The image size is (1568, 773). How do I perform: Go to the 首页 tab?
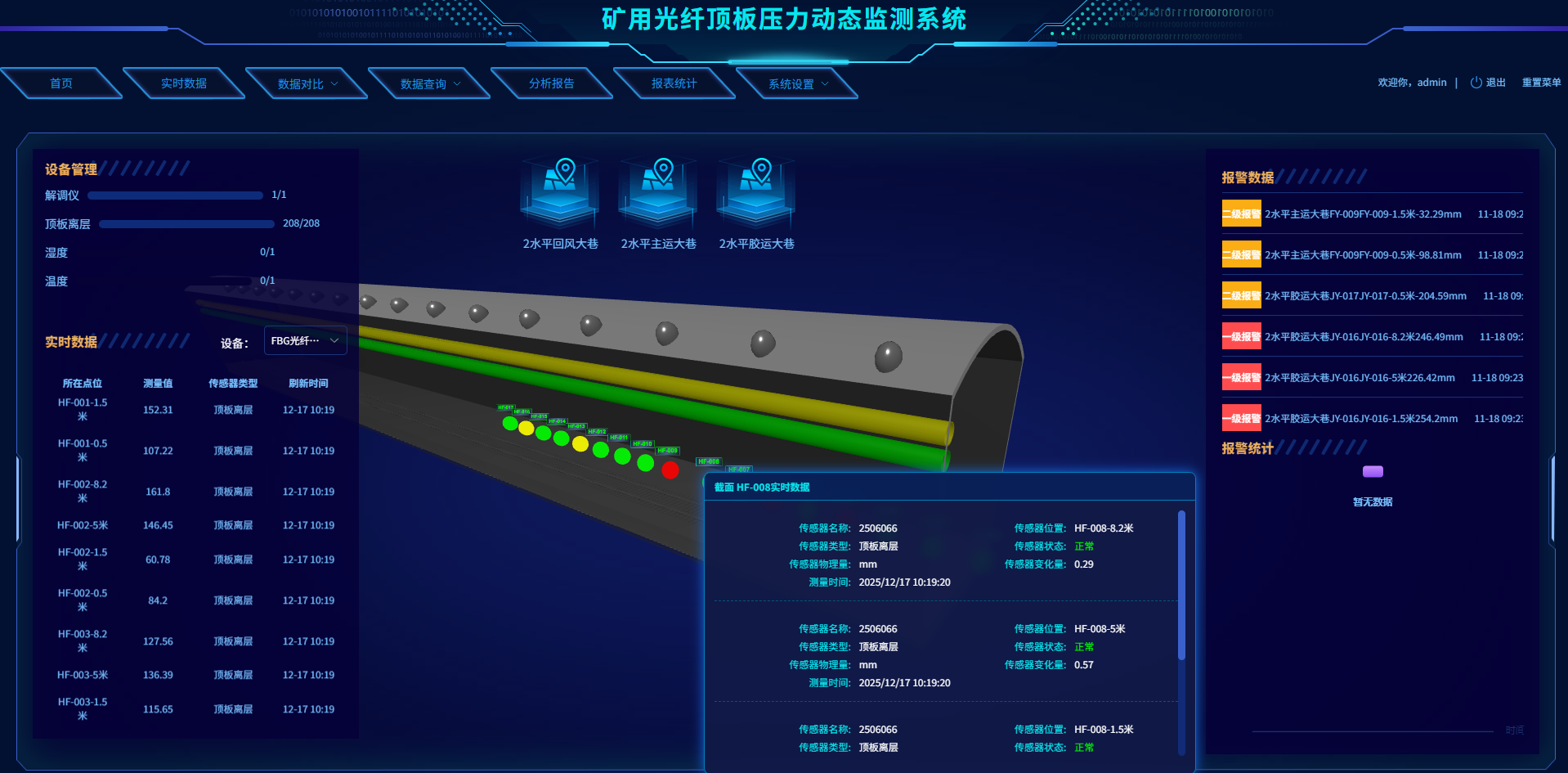(x=61, y=83)
